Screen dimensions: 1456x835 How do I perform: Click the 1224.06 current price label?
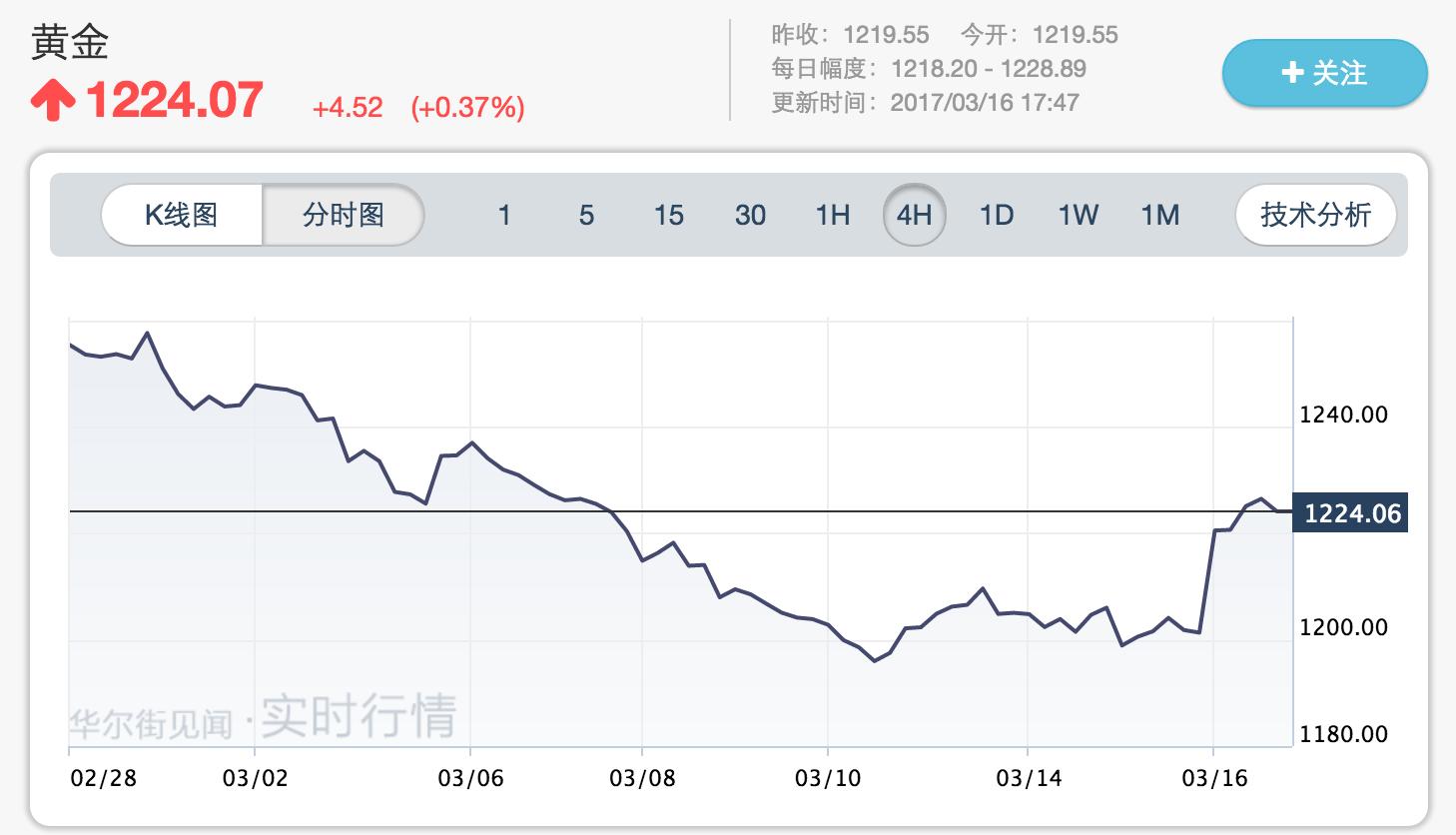pyautogui.click(x=1352, y=513)
